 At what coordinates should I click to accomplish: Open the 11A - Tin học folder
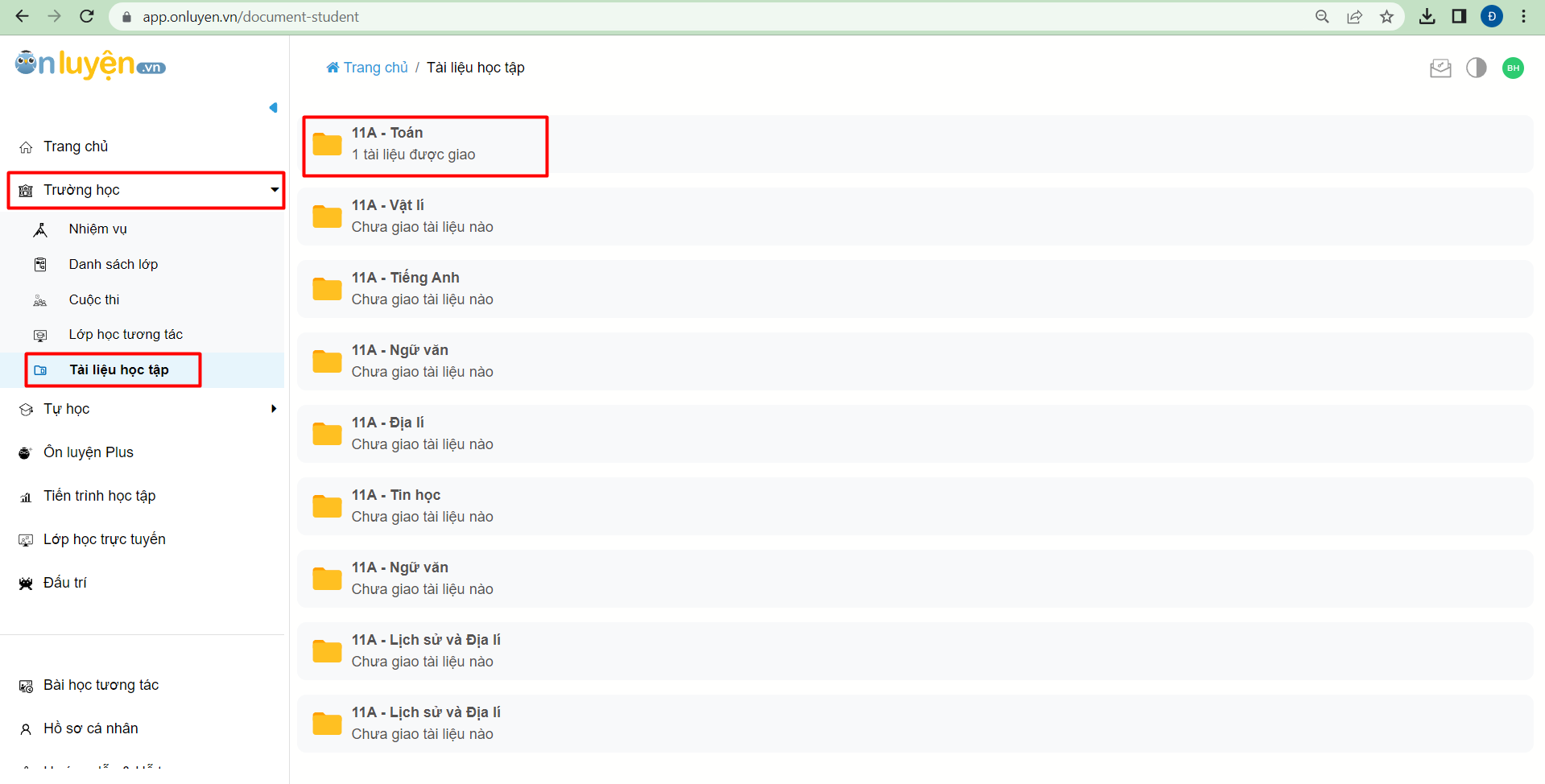(x=915, y=506)
